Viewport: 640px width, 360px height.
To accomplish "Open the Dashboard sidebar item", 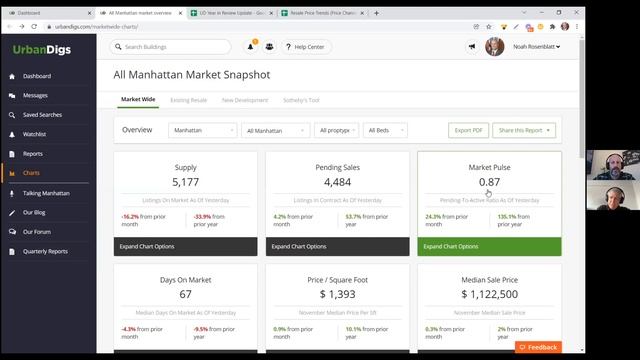I will (37, 76).
